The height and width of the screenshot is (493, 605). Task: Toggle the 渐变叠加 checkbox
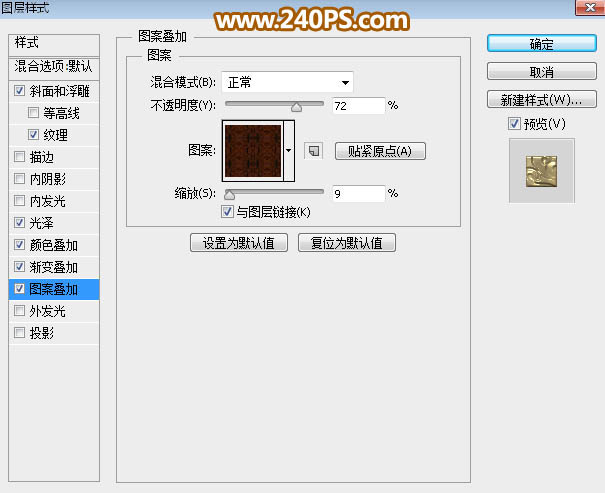coord(19,267)
